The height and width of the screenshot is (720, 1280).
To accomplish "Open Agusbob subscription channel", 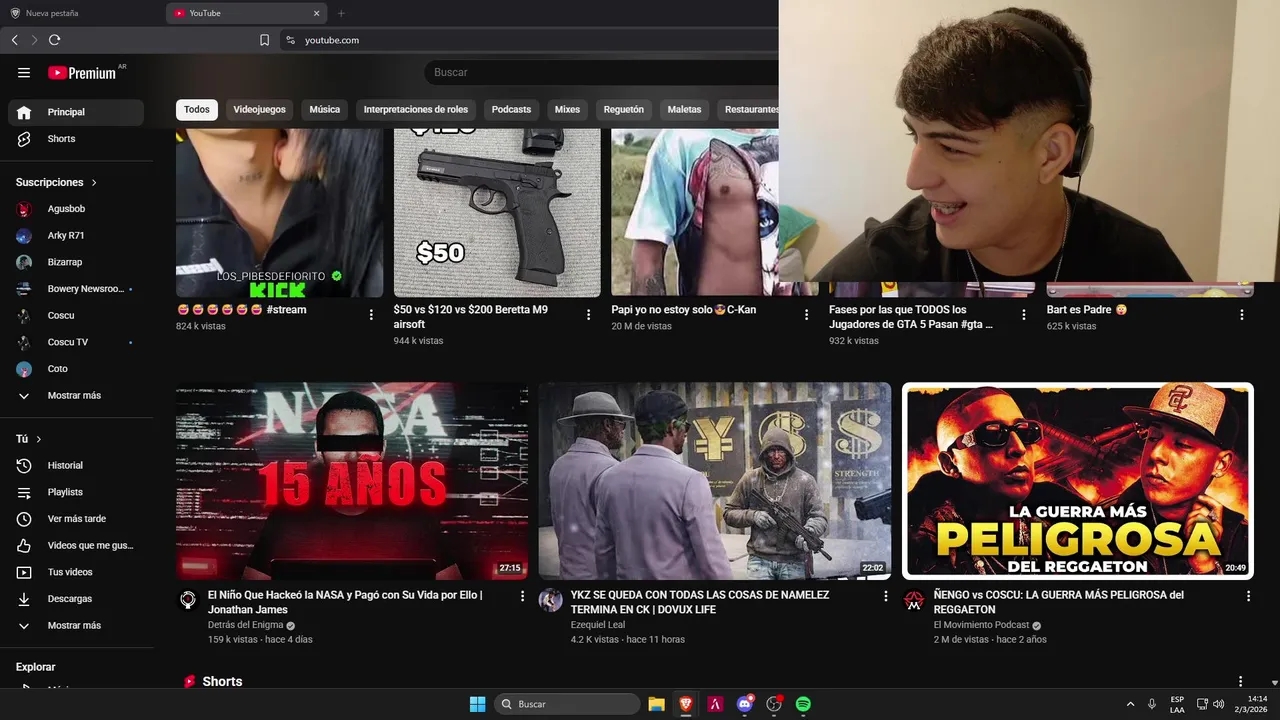I will pyautogui.click(x=76, y=209).
